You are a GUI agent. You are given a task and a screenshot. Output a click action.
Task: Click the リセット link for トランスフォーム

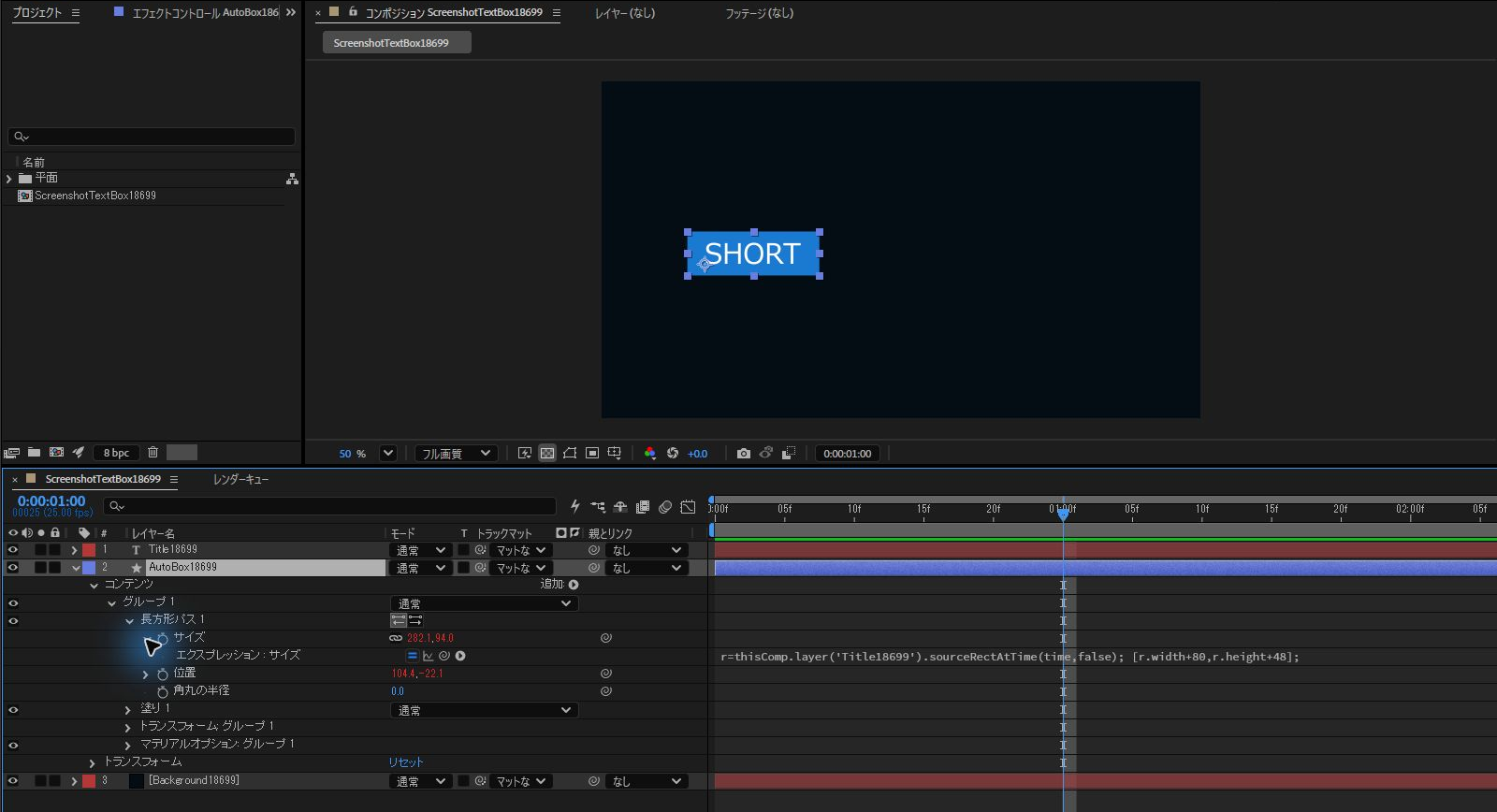406,762
